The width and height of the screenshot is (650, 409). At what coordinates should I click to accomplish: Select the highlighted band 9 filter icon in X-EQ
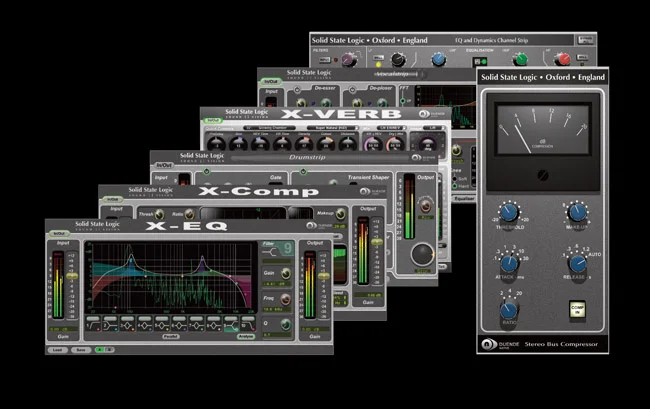pos(231,324)
